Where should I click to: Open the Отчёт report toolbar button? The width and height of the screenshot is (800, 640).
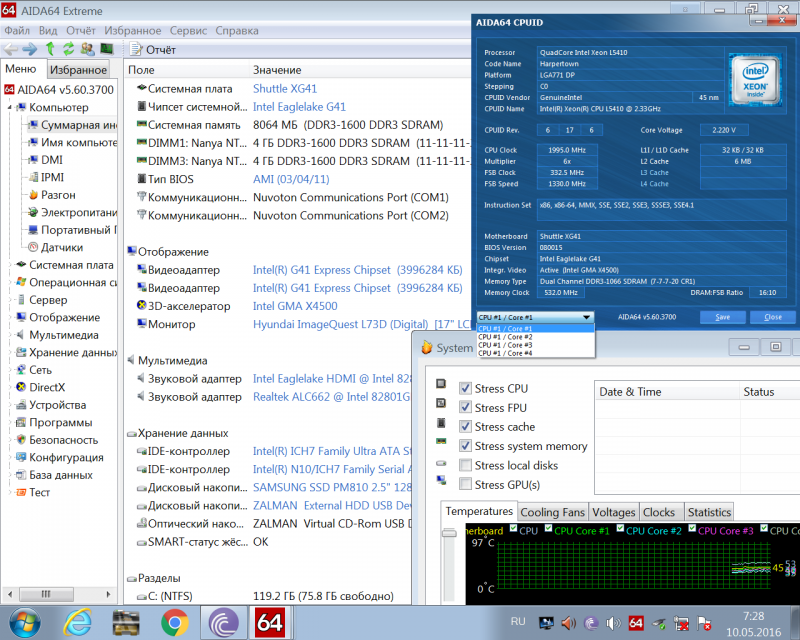(x=152, y=49)
